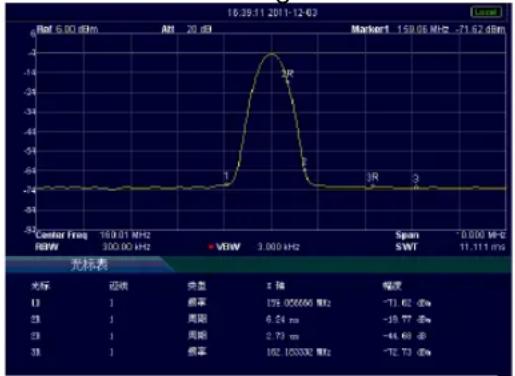Click the -19.77 dBm amplitude cell
The image size is (515, 376).
pos(407,319)
